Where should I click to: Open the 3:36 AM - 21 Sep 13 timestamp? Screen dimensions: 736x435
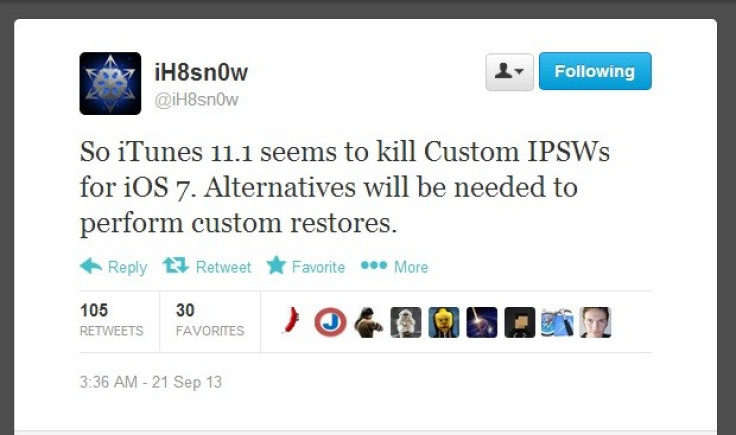tap(151, 382)
